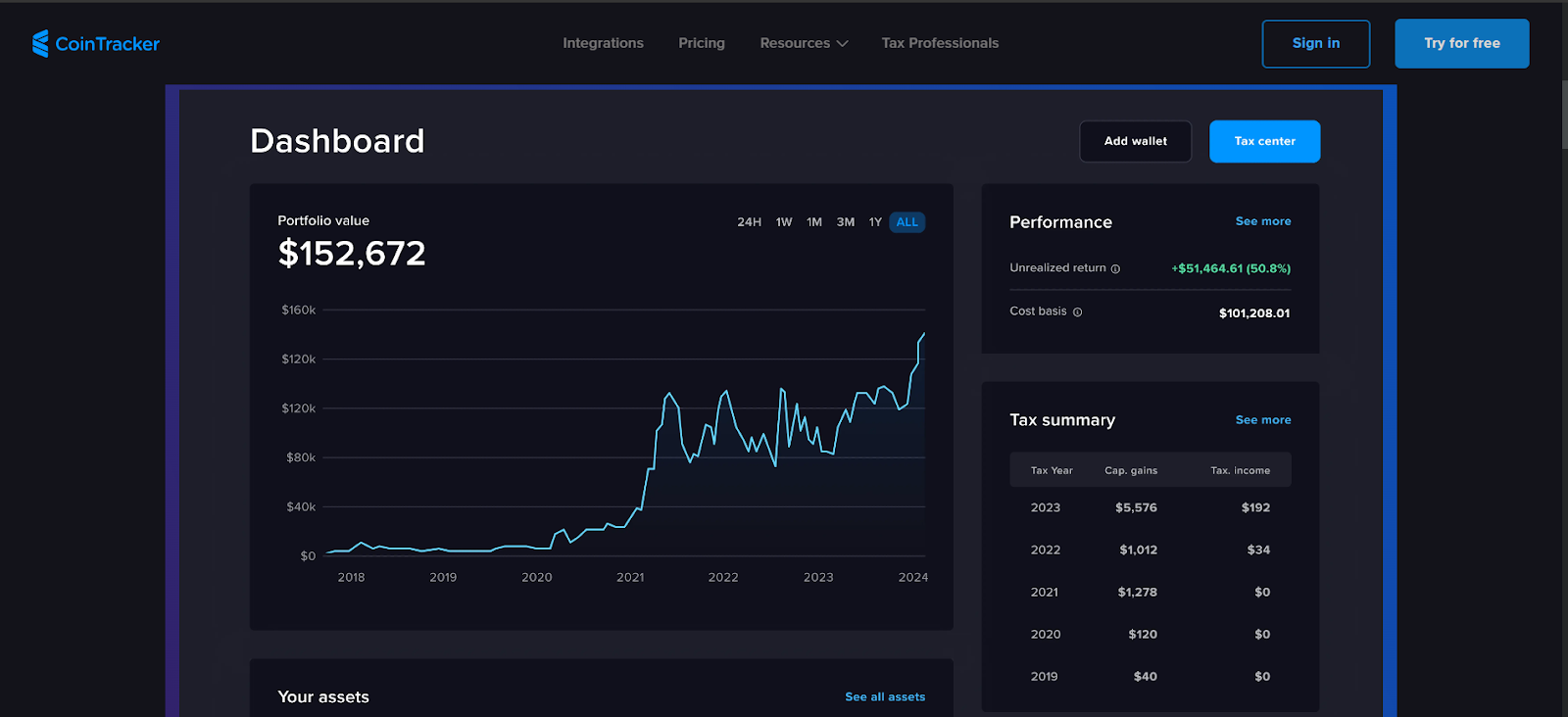Select the 24H chart range
Screen dimensions: 1568x717
[x=750, y=222]
